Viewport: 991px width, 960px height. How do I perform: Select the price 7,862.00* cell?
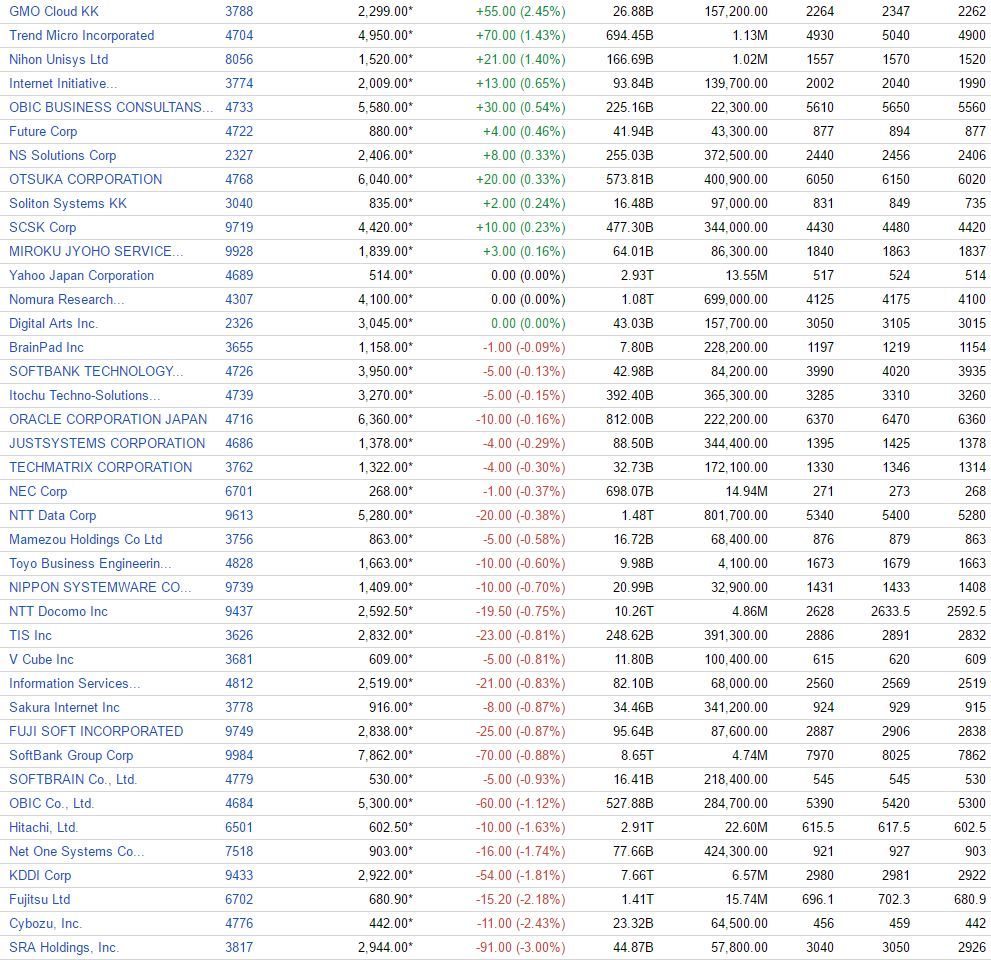[386, 756]
